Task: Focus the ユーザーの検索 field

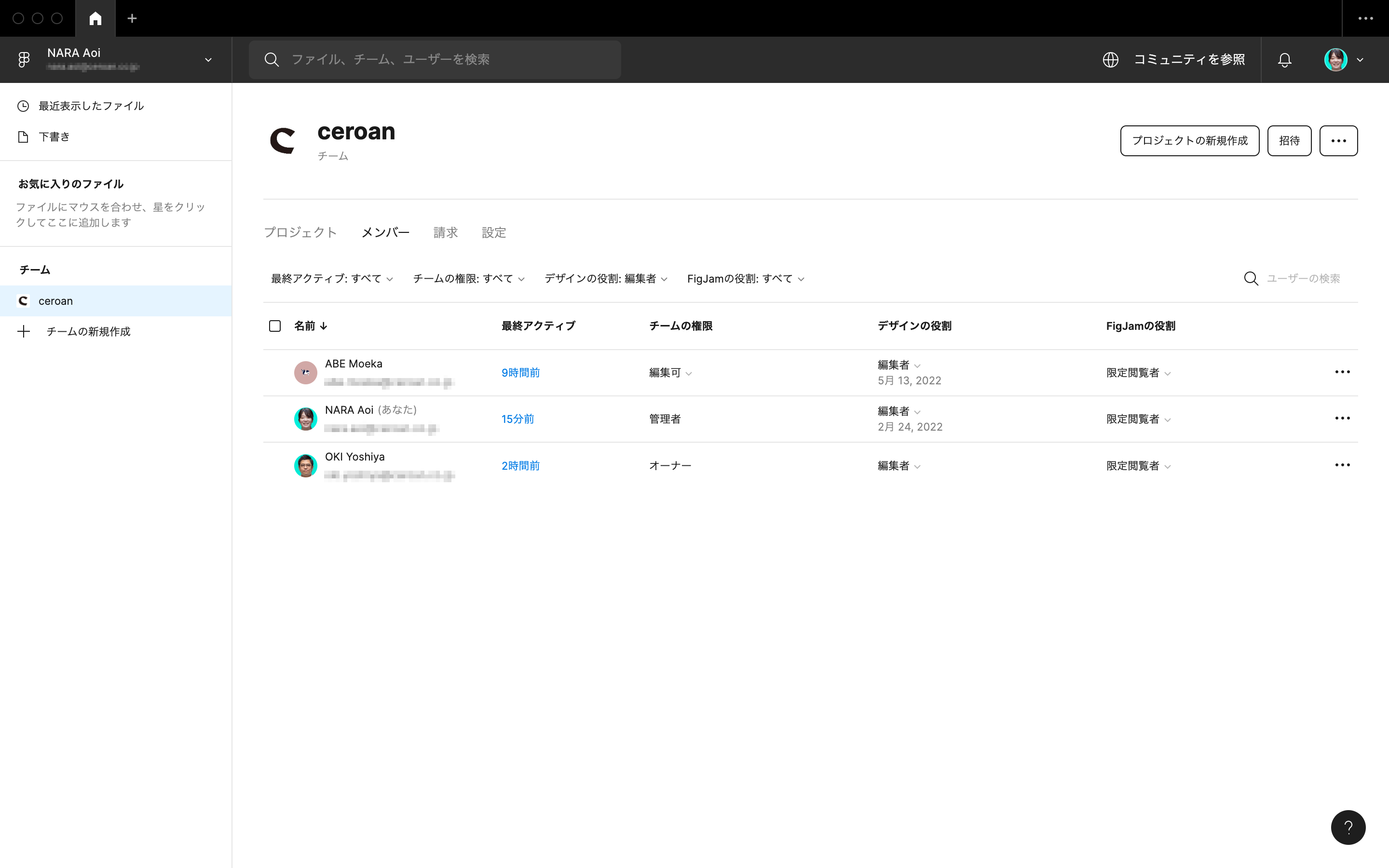Action: point(1303,278)
